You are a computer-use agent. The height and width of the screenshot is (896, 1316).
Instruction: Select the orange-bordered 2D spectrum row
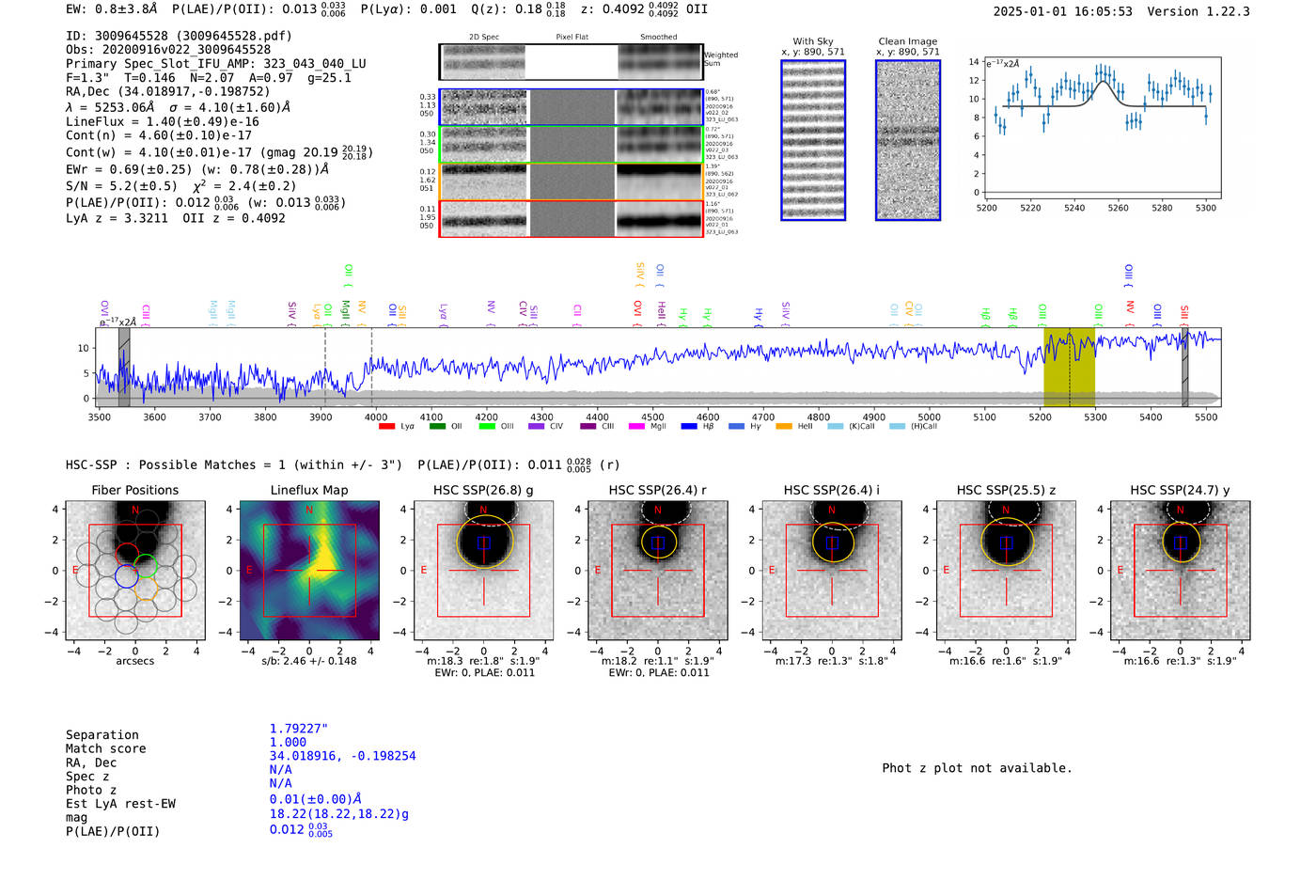[x=572, y=181]
